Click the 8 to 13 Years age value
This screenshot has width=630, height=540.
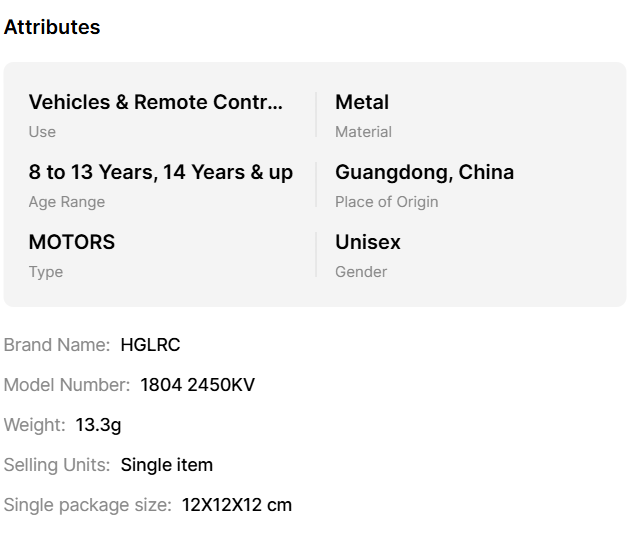(x=93, y=172)
